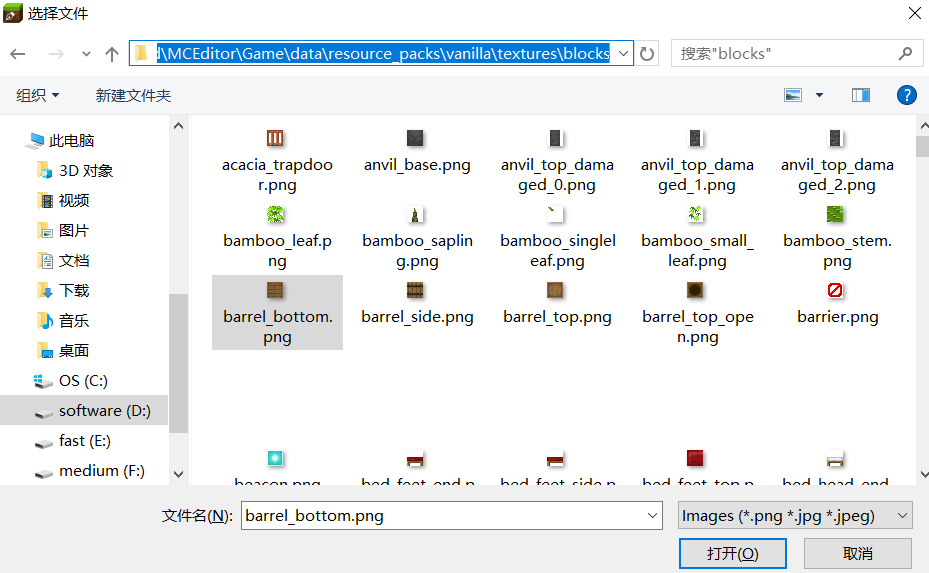Click the change view icon
This screenshot has height=573, width=929.
[794, 95]
